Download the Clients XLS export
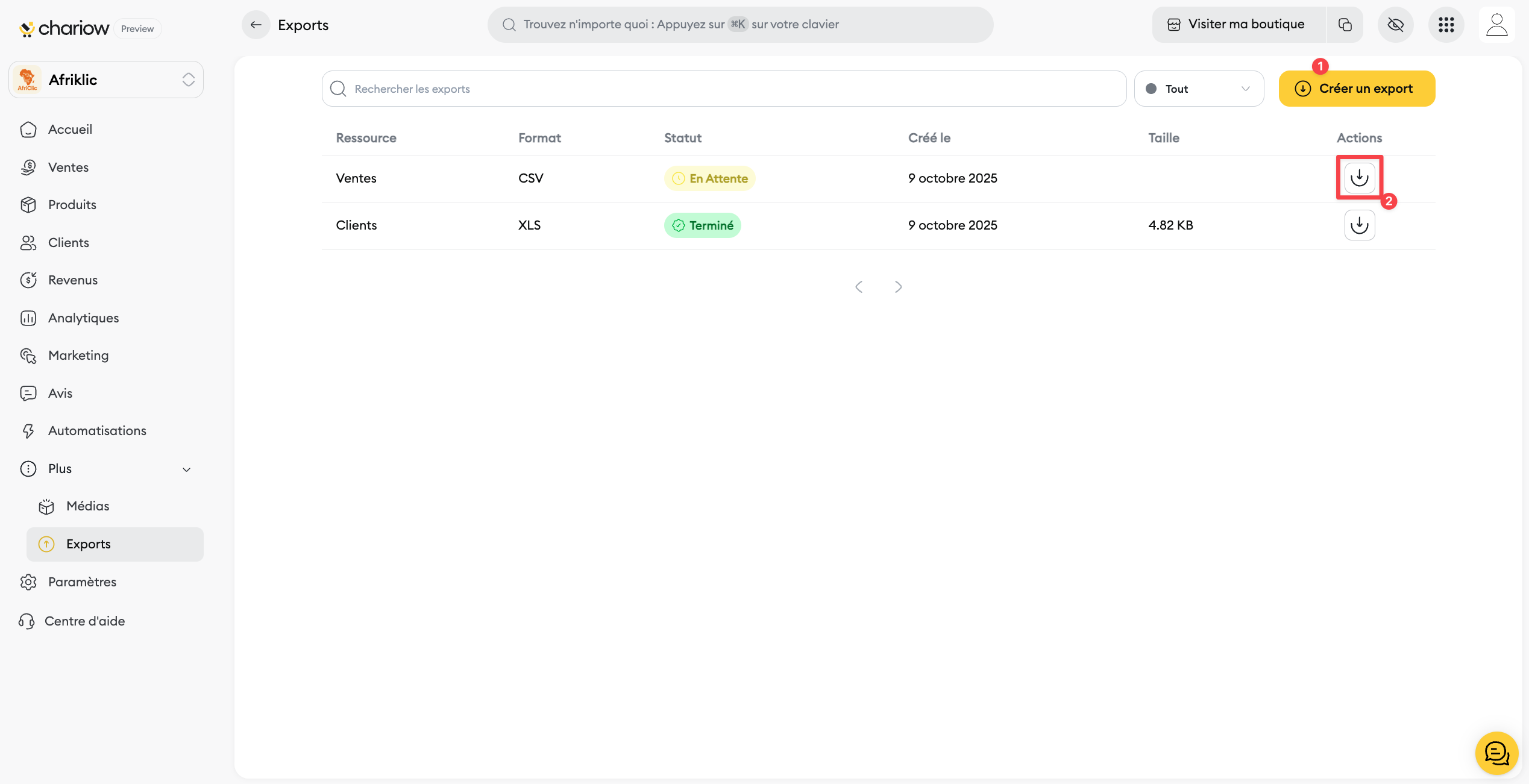 point(1359,225)
